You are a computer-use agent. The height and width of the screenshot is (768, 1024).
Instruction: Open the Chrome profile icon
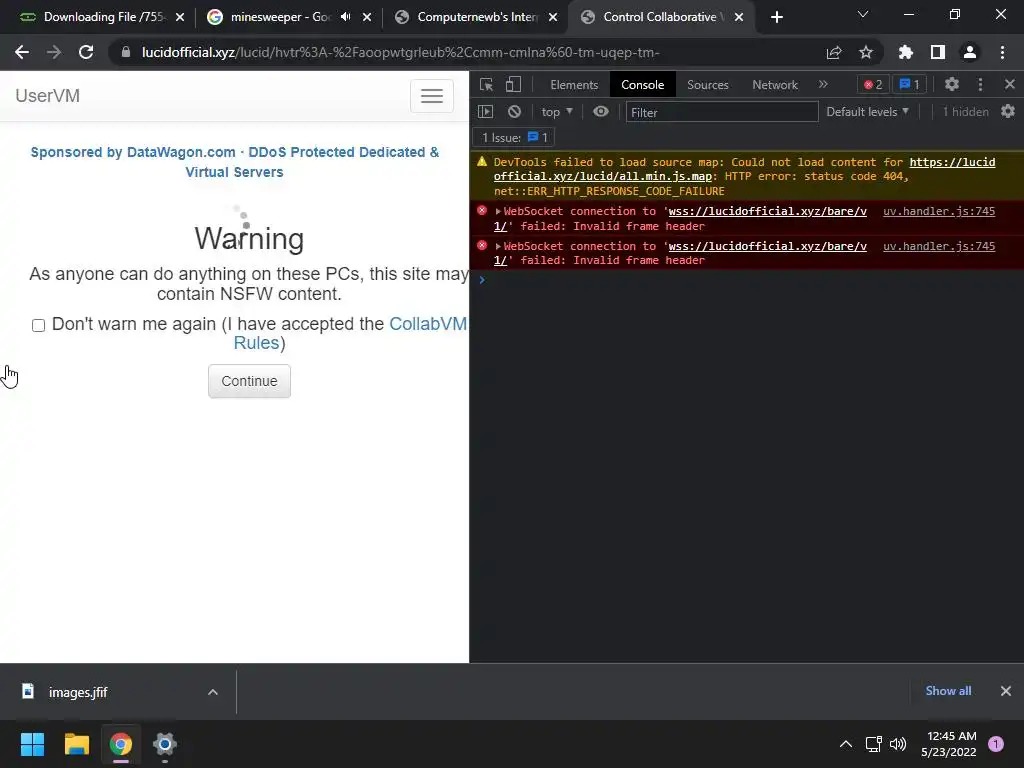click(970, 52)
